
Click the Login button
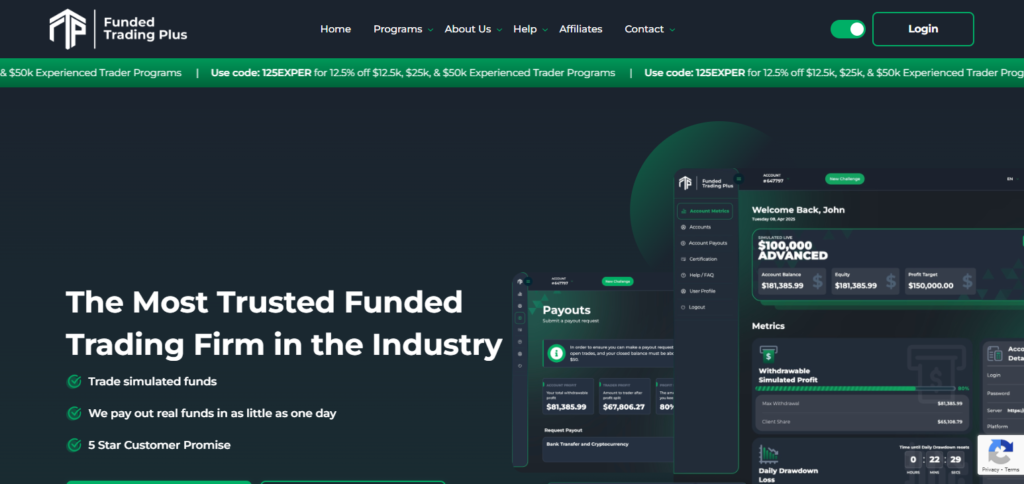click(923, 29)
